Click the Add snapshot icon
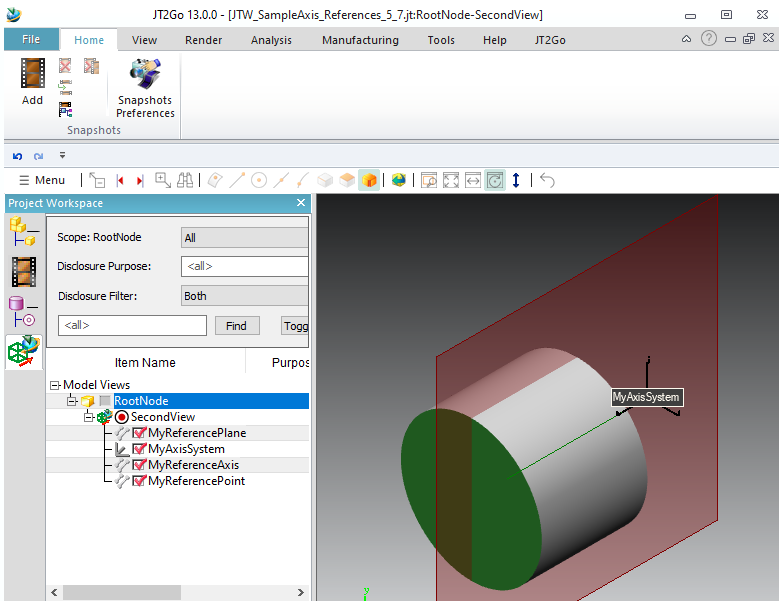 pyautogui.click(x=32, y=75)
